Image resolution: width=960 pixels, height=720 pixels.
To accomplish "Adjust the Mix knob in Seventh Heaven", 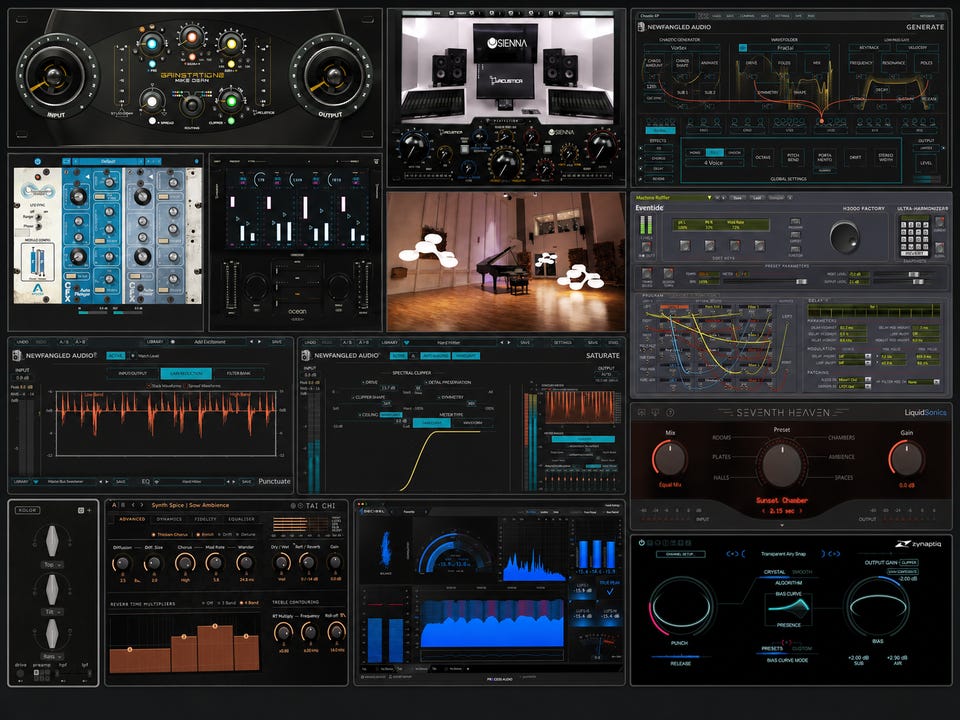I will click(x=670, y=459).
